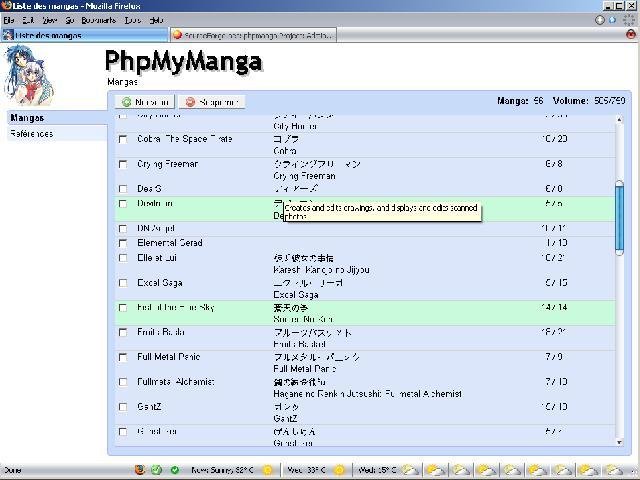The height and width of the screenshot is (480, 640).
Task: Toggle the Elle et Lui checkbox
Action: (x=123, y=258)
